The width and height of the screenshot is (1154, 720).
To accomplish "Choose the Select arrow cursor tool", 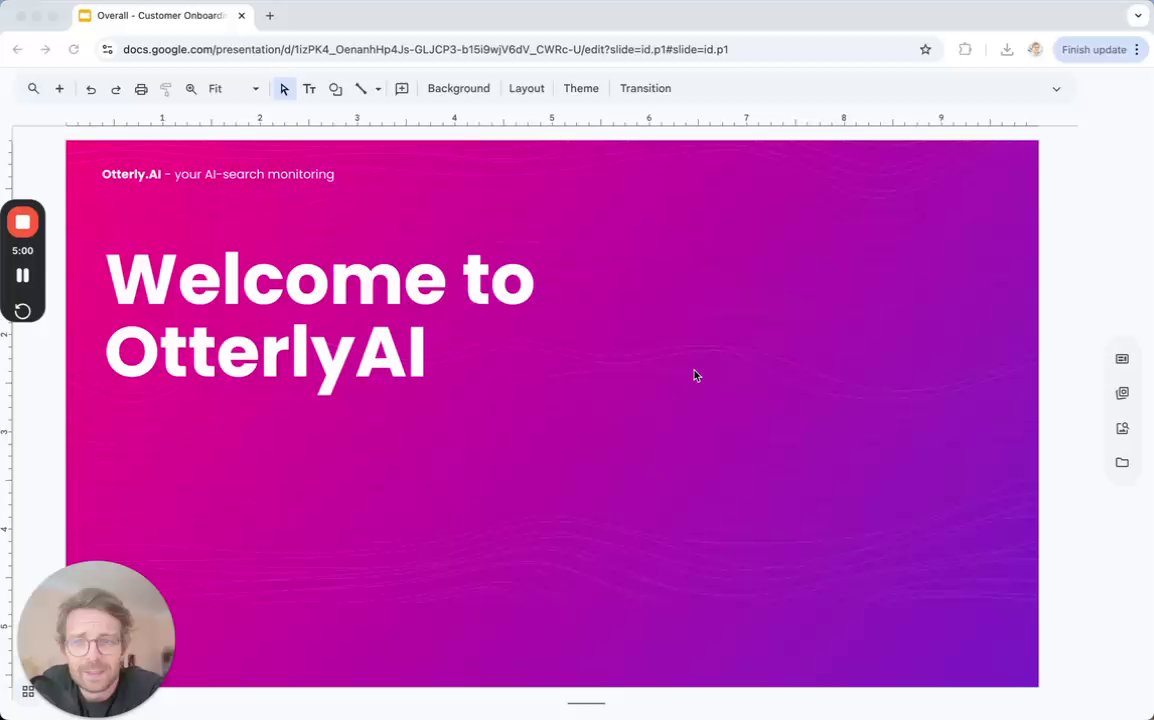I will pos(284,89).
